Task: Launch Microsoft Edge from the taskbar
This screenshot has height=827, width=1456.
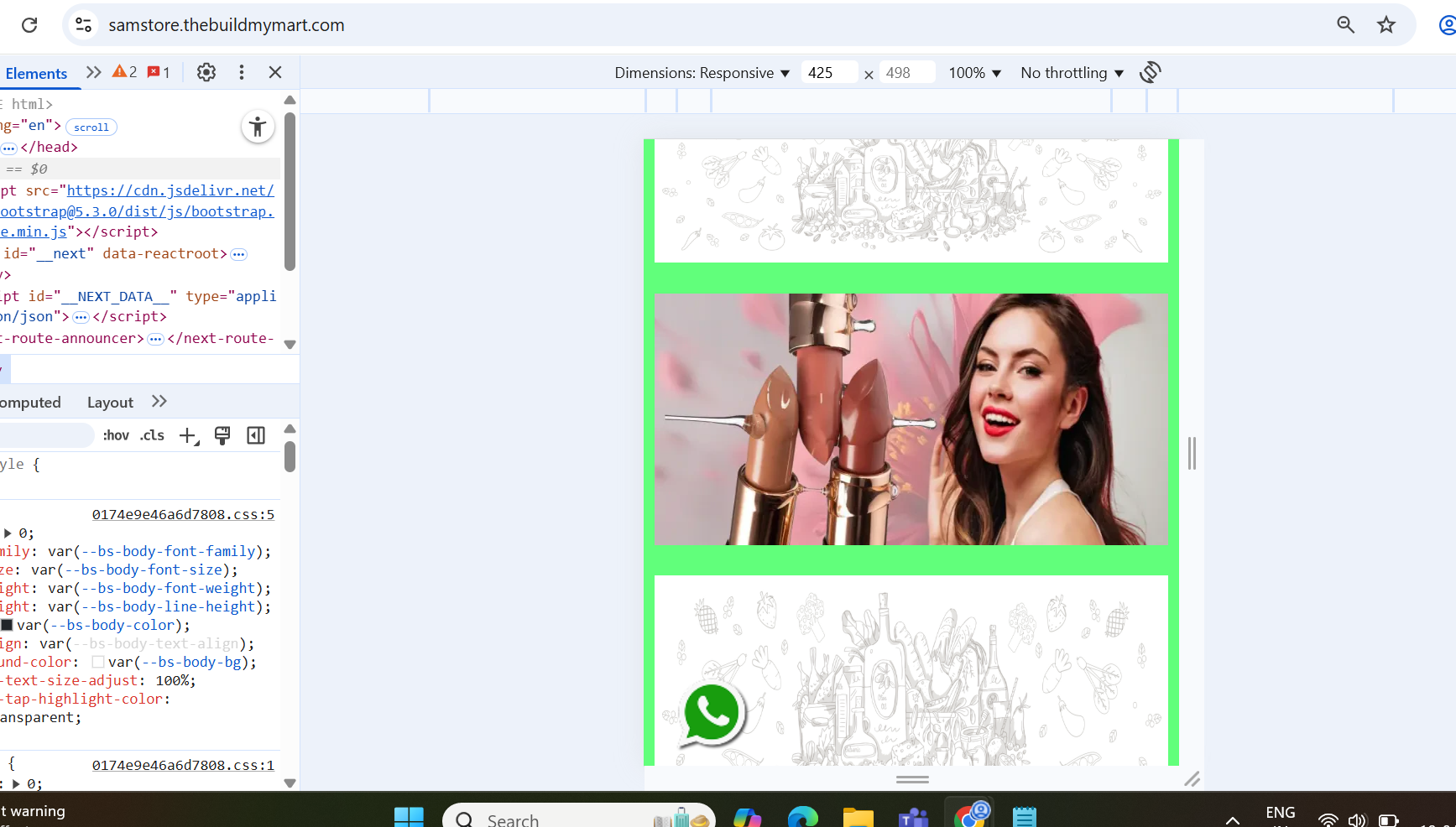Action: coord(803,816)
